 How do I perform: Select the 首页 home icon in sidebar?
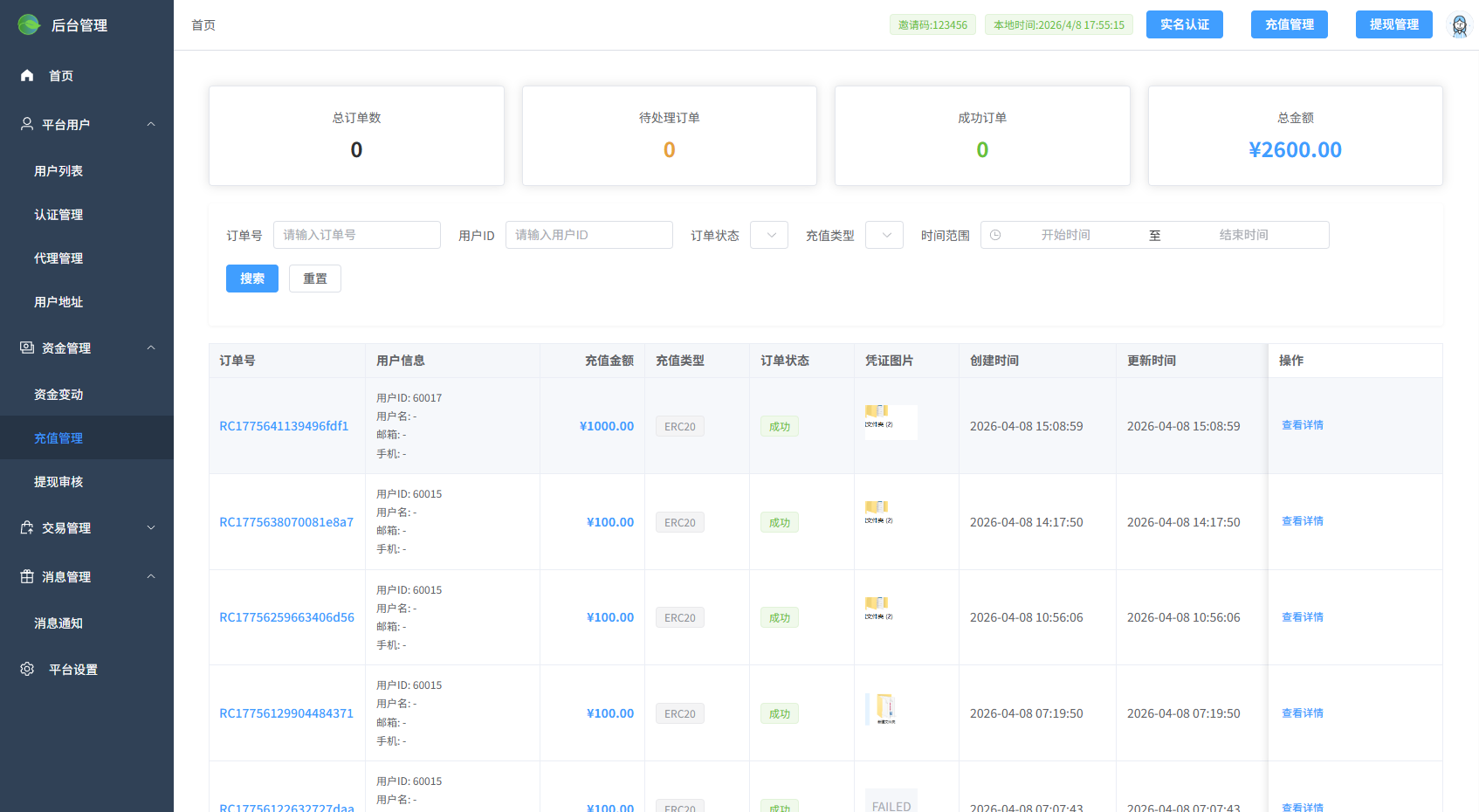(26, 75)
